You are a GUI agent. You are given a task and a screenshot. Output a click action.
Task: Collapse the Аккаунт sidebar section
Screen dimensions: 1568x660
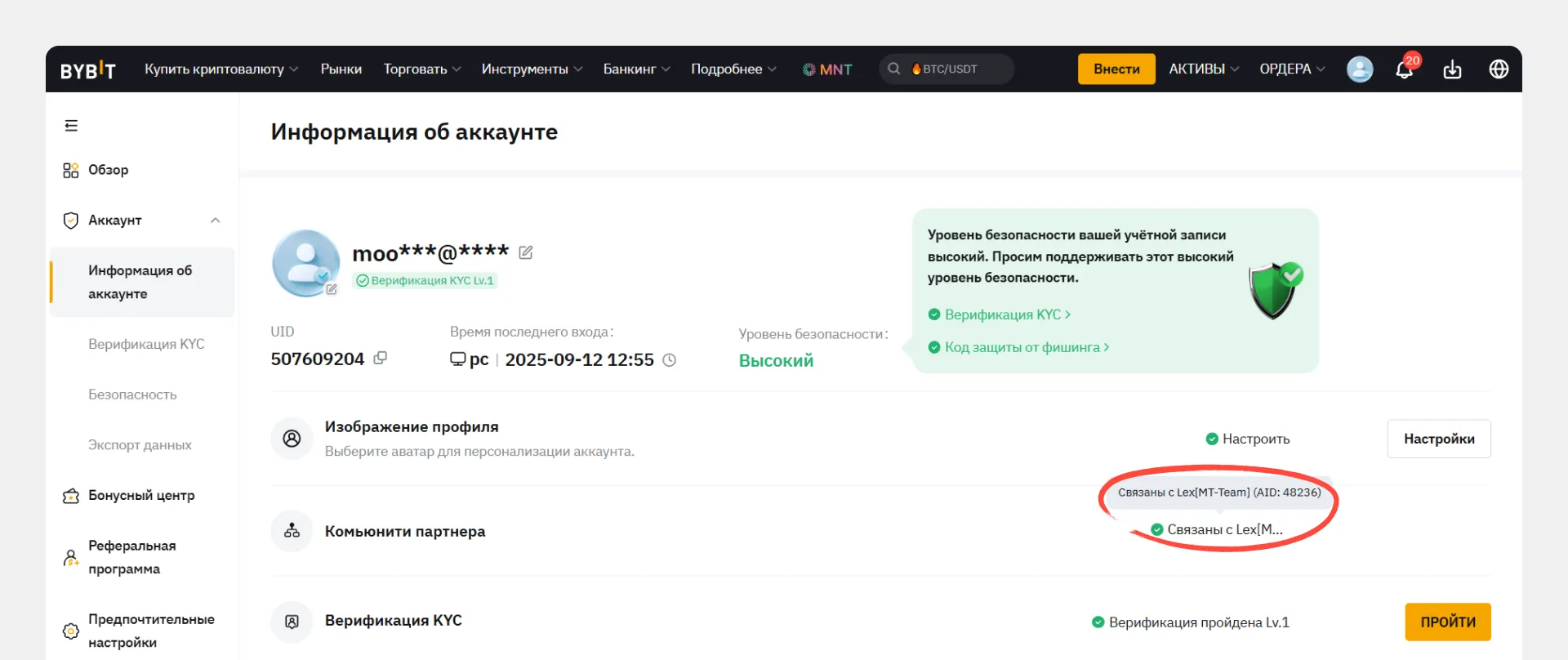[216, 221]
